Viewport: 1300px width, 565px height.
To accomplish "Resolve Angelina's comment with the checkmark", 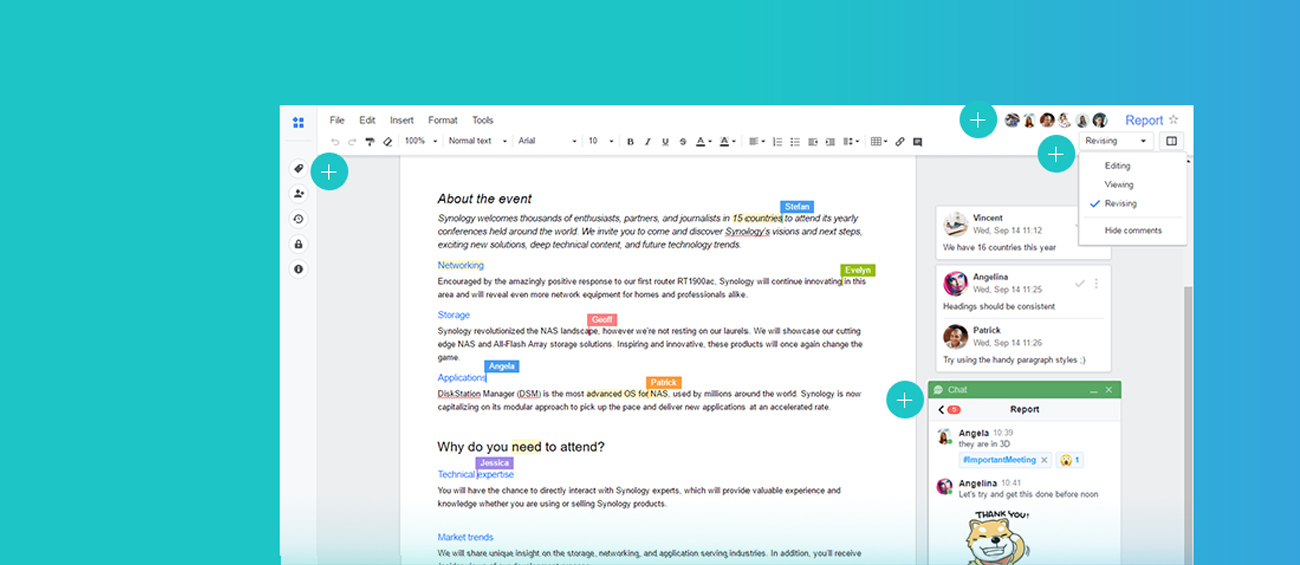I will [x=1079, y=284].
